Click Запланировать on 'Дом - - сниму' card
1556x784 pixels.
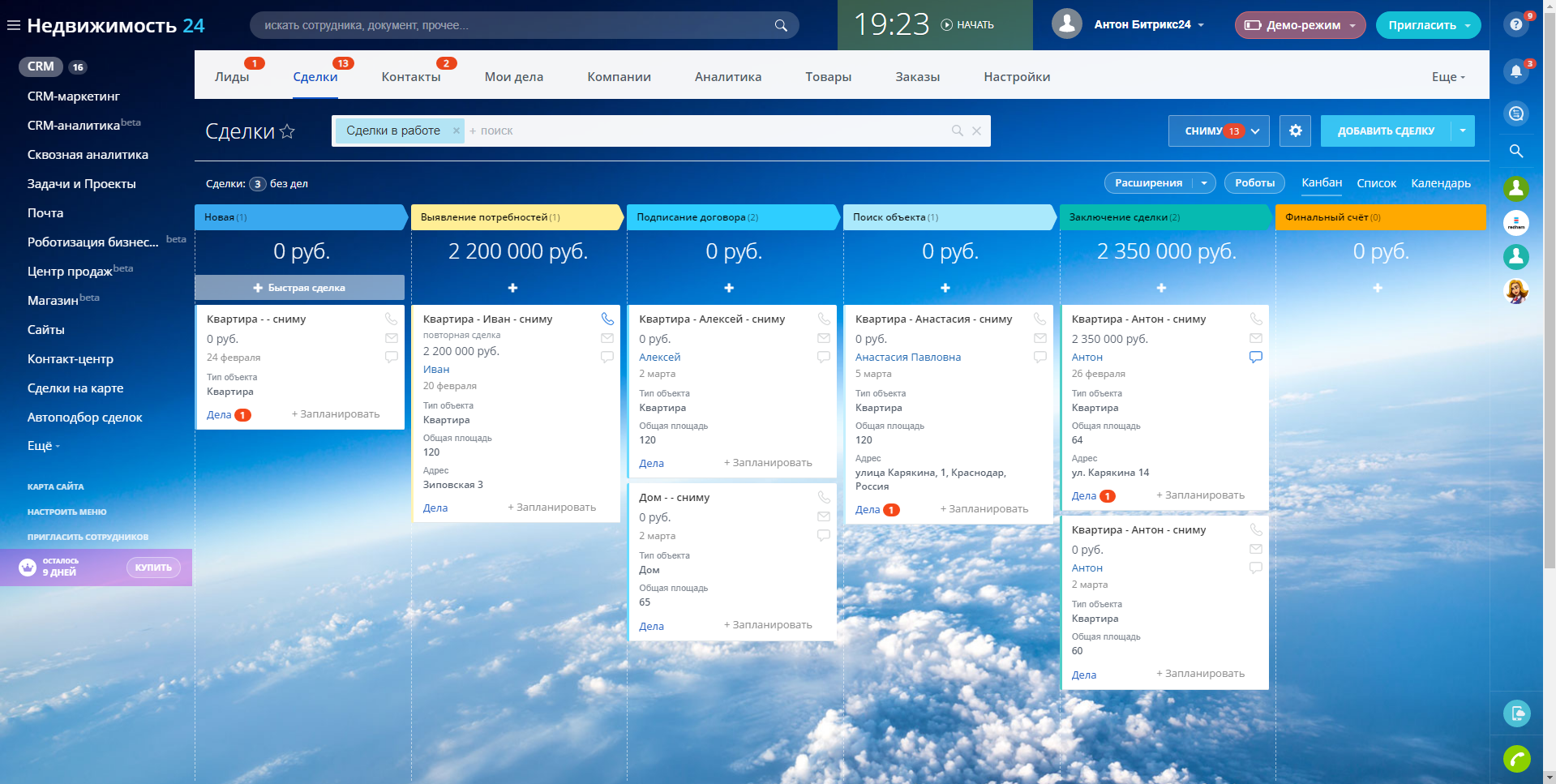768,625
